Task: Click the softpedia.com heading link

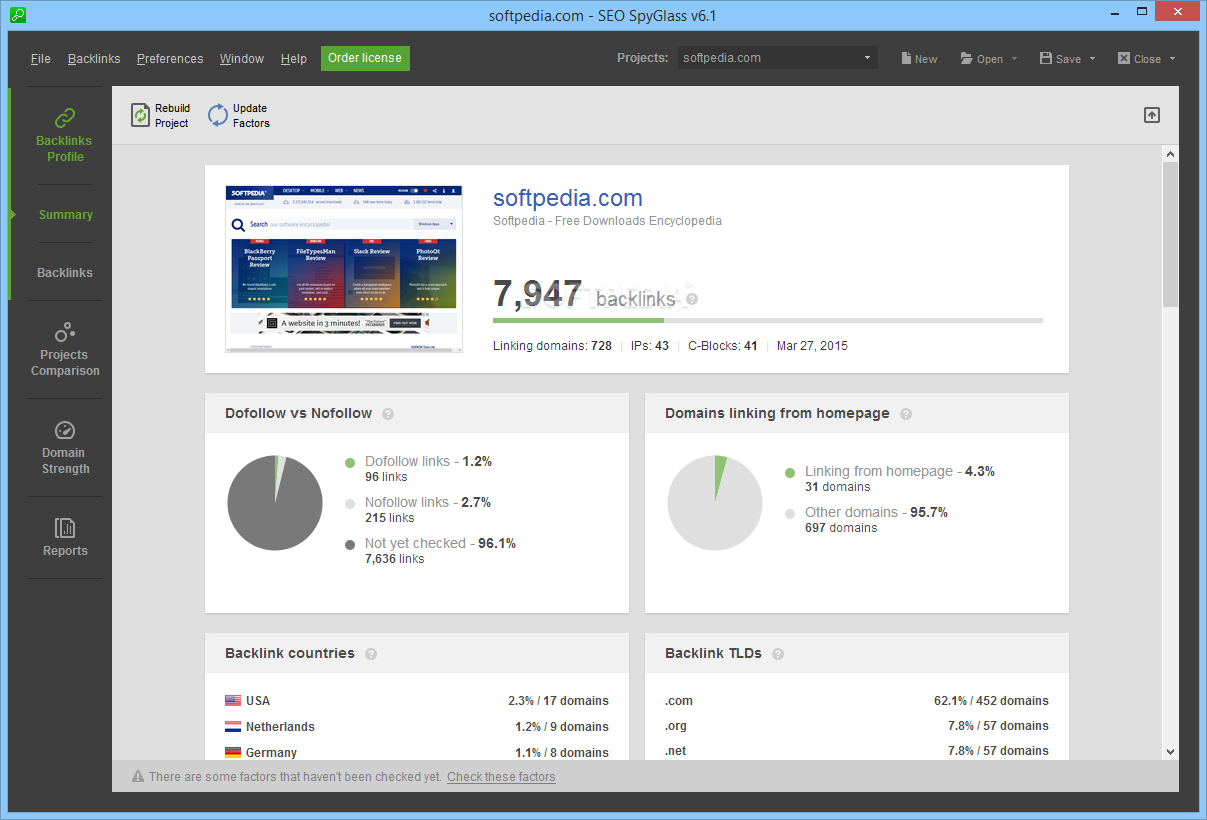Action: coord(568,198)
